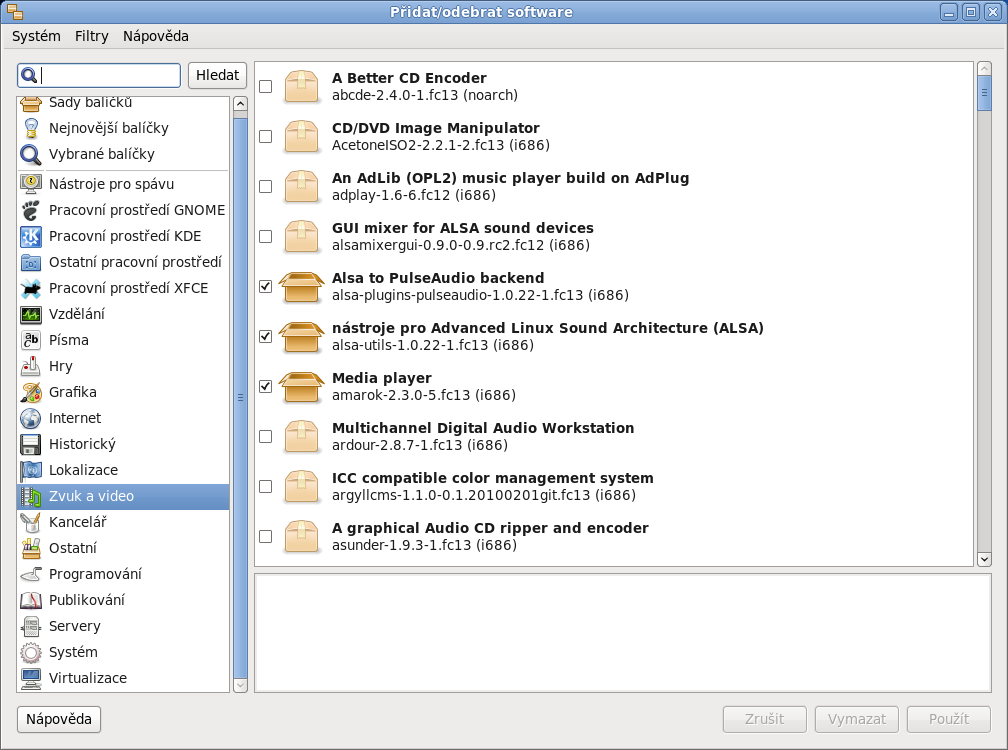Viewport: 1008px width, 750px height.
Task: Click the Ostatní pracovní prostředí icon
Action: coord(31,262)
